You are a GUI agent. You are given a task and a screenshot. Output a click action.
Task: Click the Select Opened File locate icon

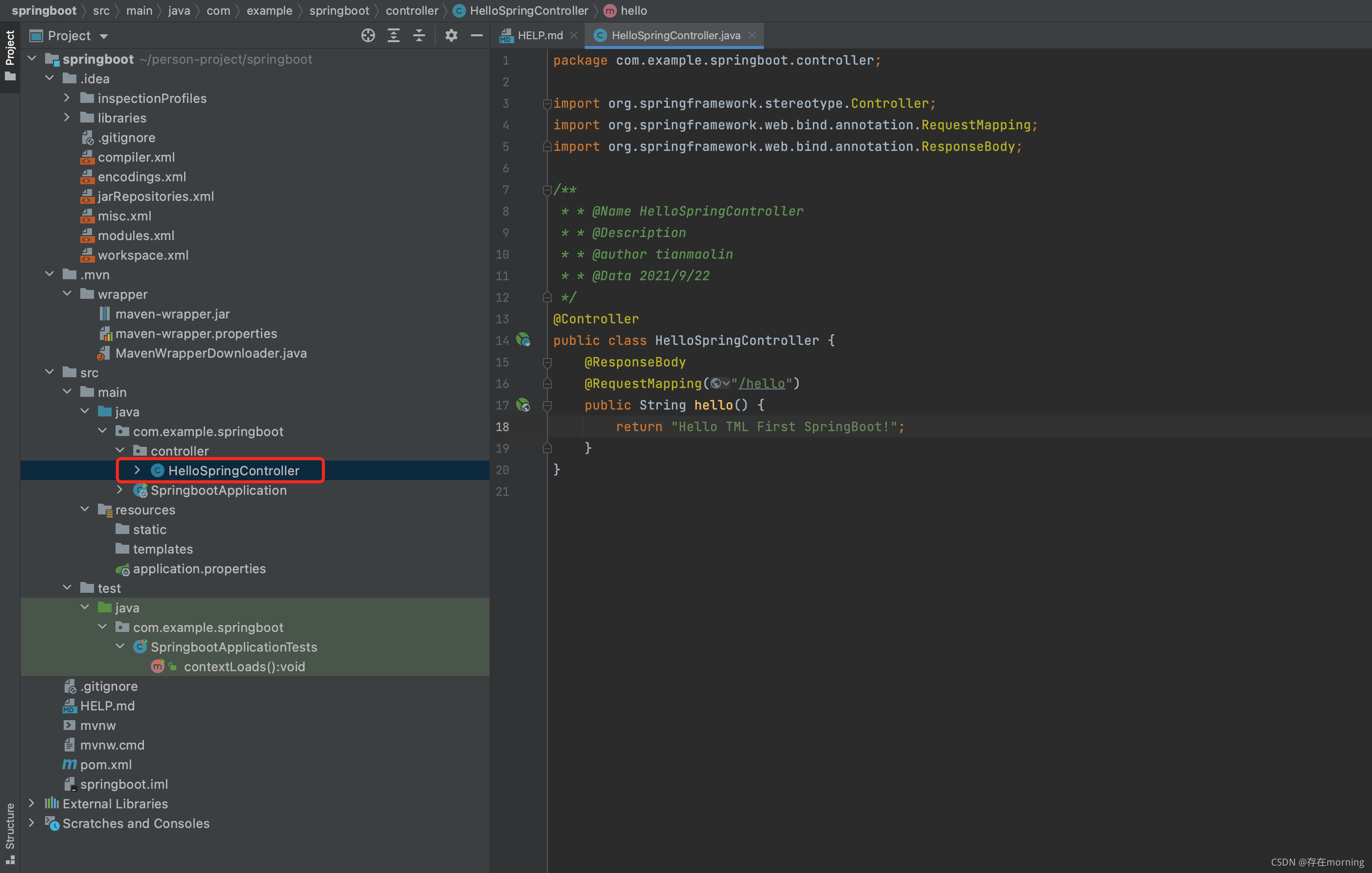click(368, 35)
